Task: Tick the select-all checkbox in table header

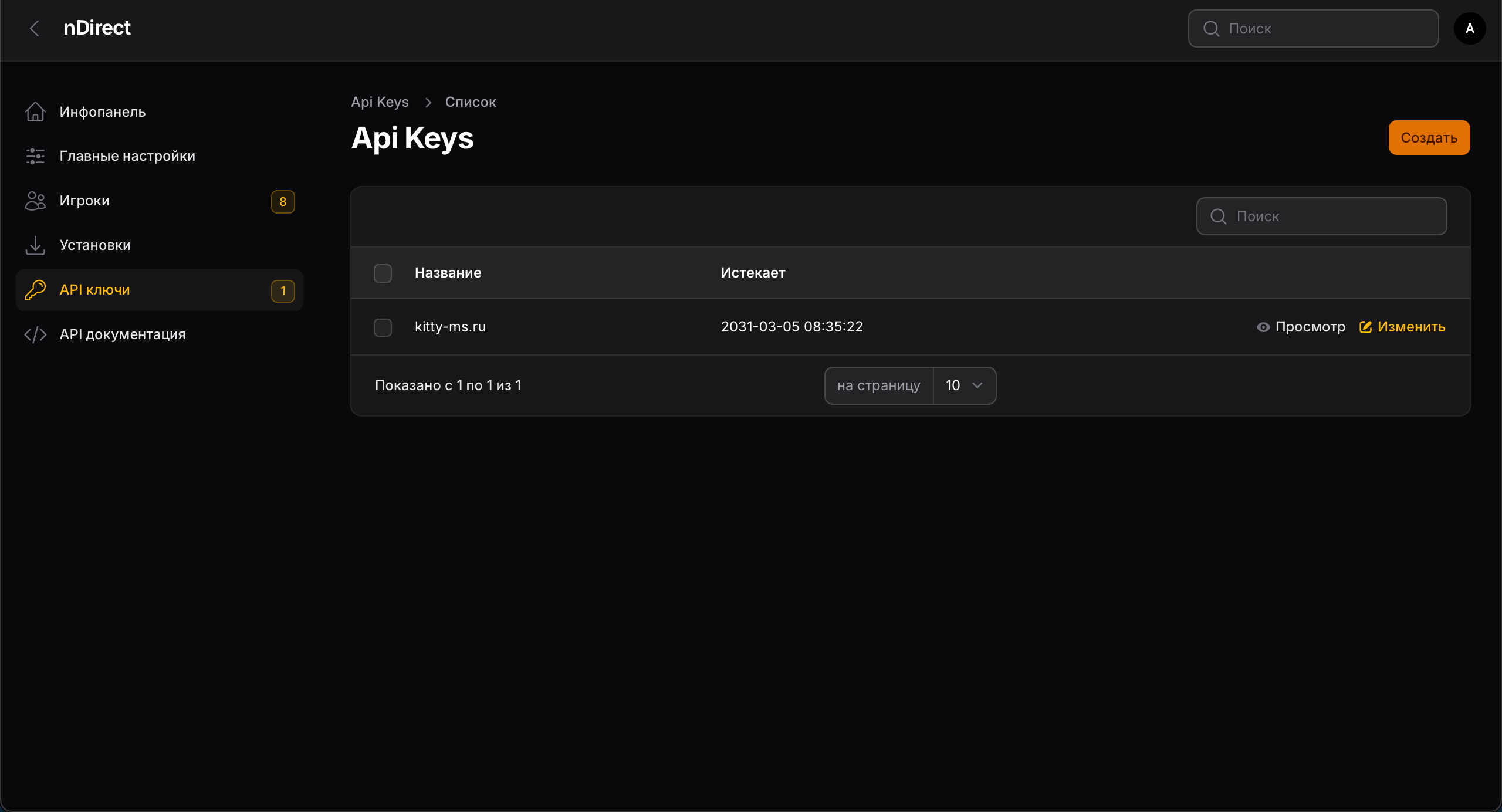Action: point(383,273)
